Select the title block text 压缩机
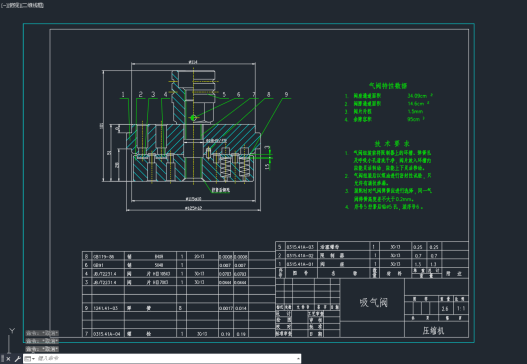527x364 pixels. (x=434, y=331)
